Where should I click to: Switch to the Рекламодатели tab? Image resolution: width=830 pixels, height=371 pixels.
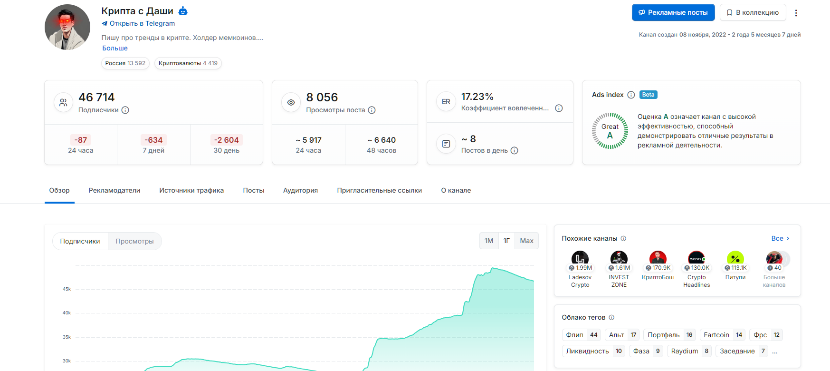(114, 191)
